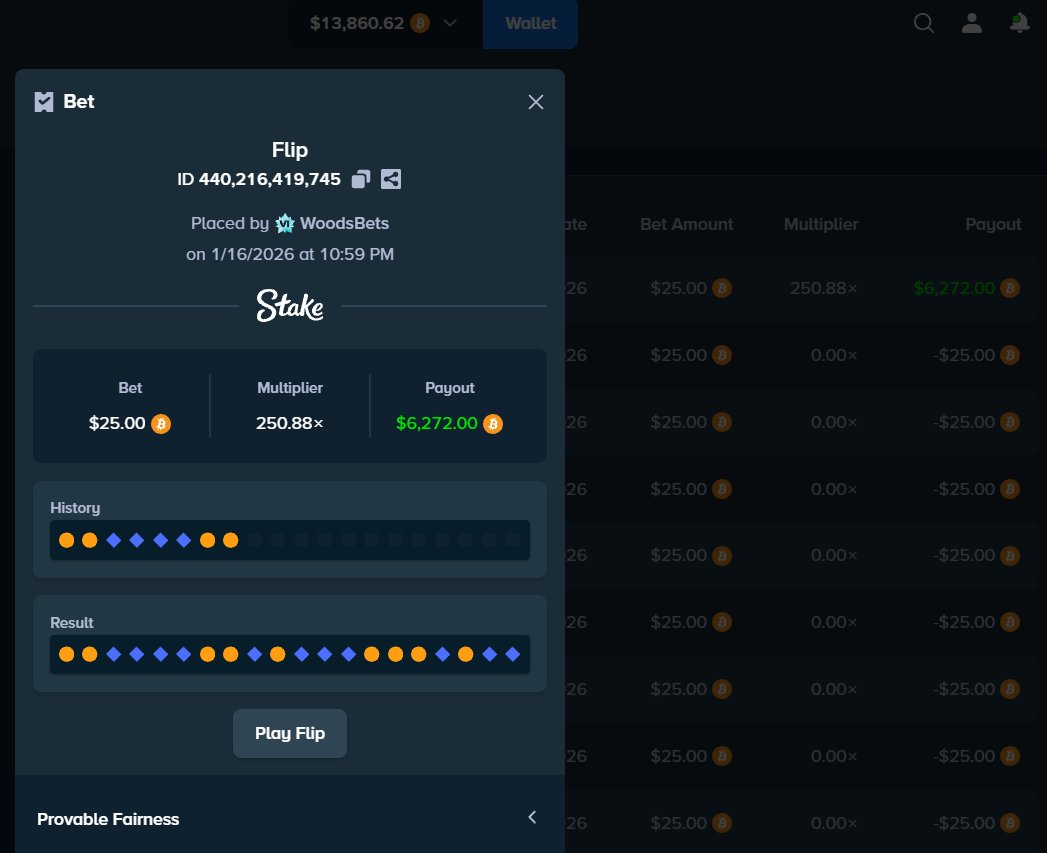The width and height of the screenshot is (1047, 853).
Task: Click the bitcoin icon beside $6,272.00 payout in dialog
Action: point(493,423)
